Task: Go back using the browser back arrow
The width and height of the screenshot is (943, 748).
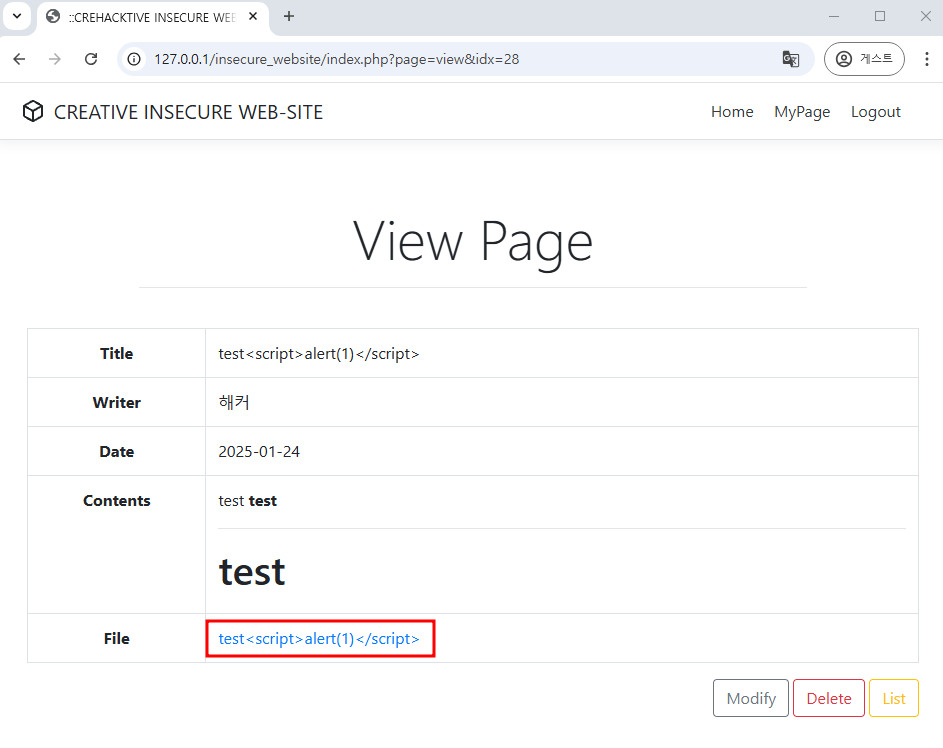Action: tap(19, 59)
